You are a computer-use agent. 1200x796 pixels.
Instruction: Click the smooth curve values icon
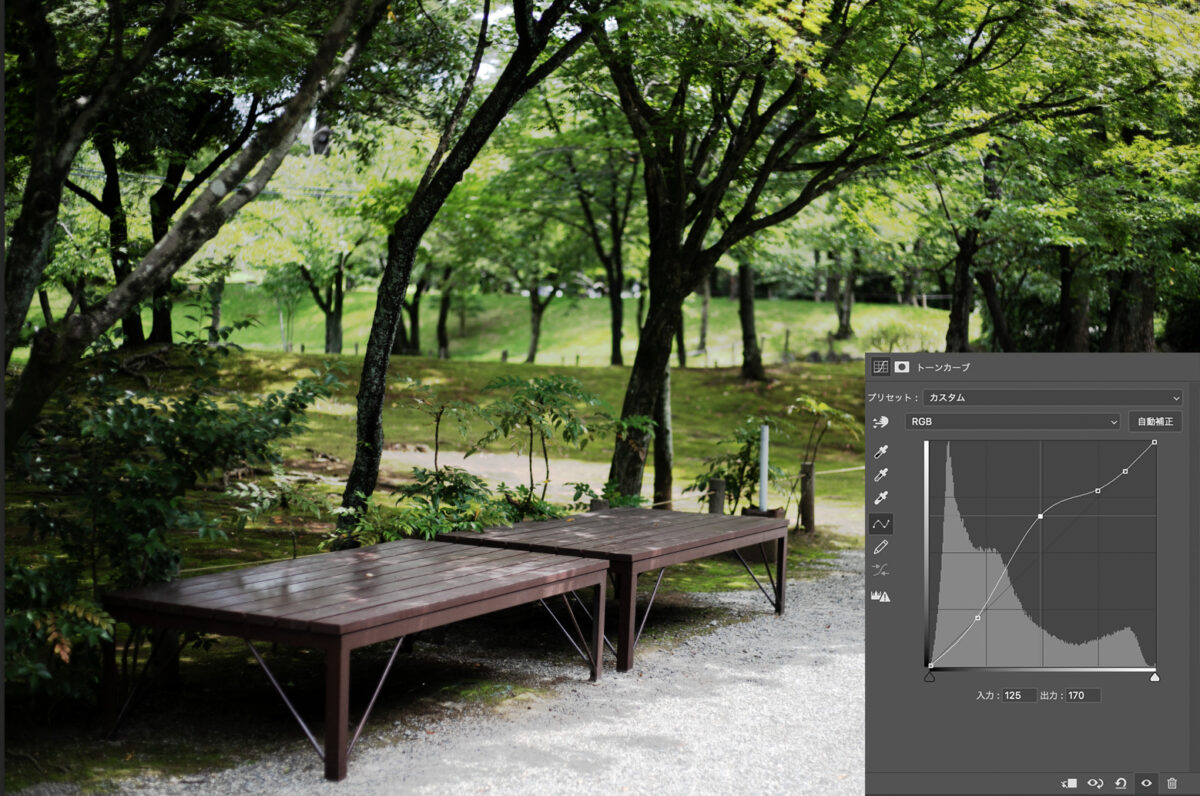(881, 571)
